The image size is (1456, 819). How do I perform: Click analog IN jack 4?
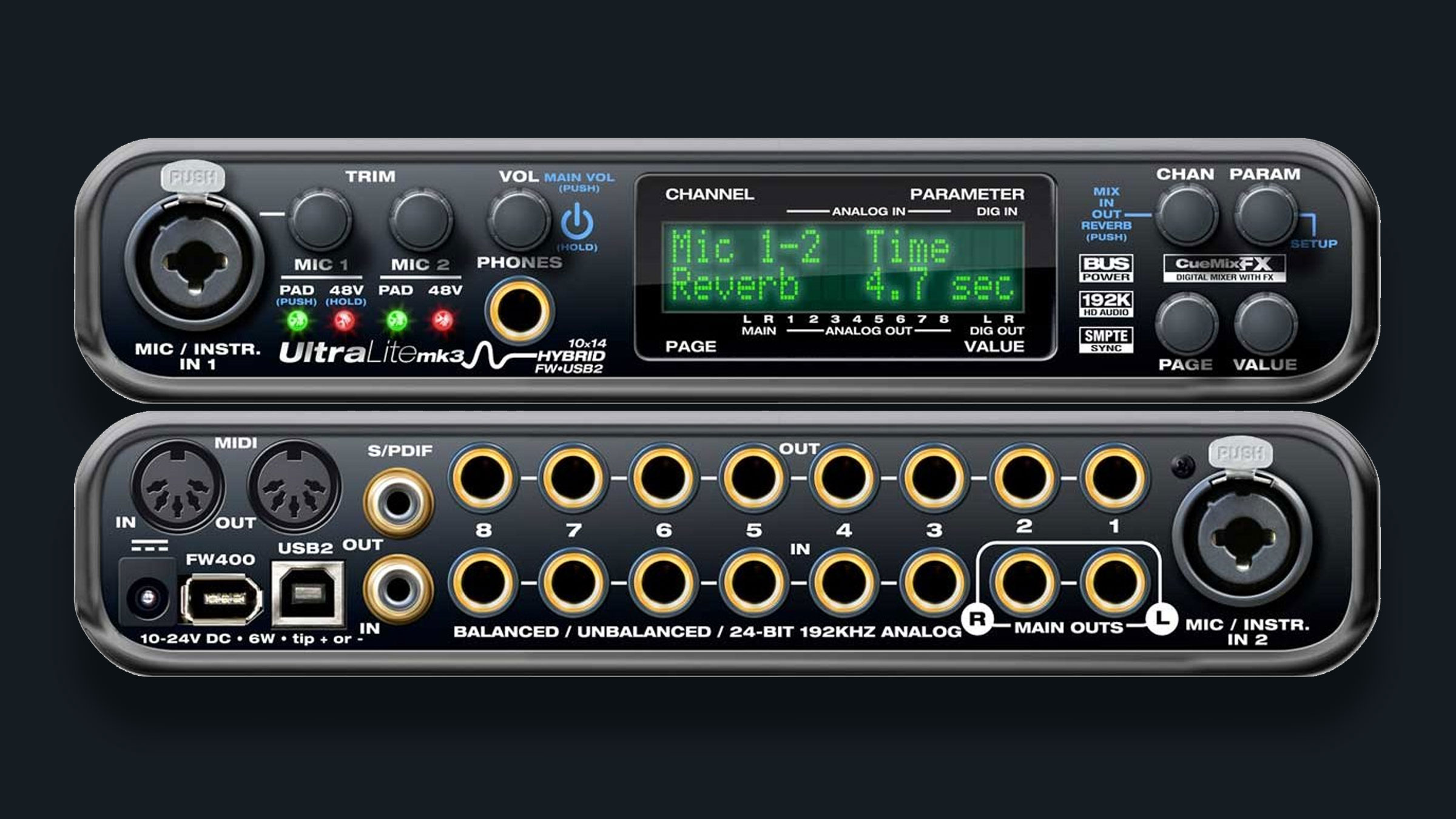click(844, 582)
